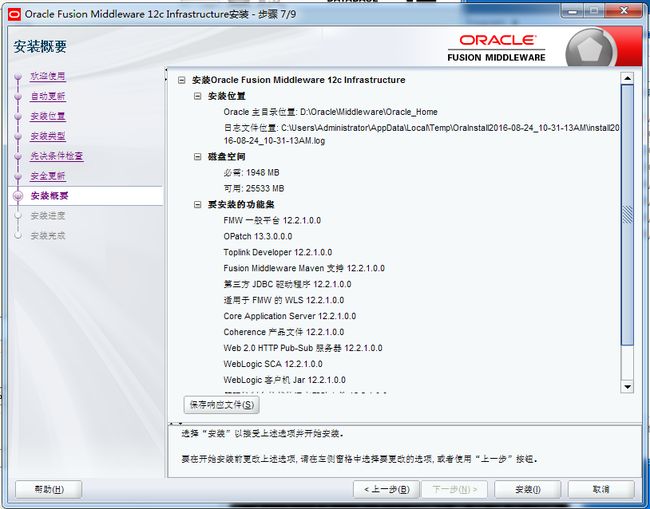The width and height of the screenshot is (650, 509).
Task: Select the Oracle 主目录位置 row
Action: (x=330, y=112)
